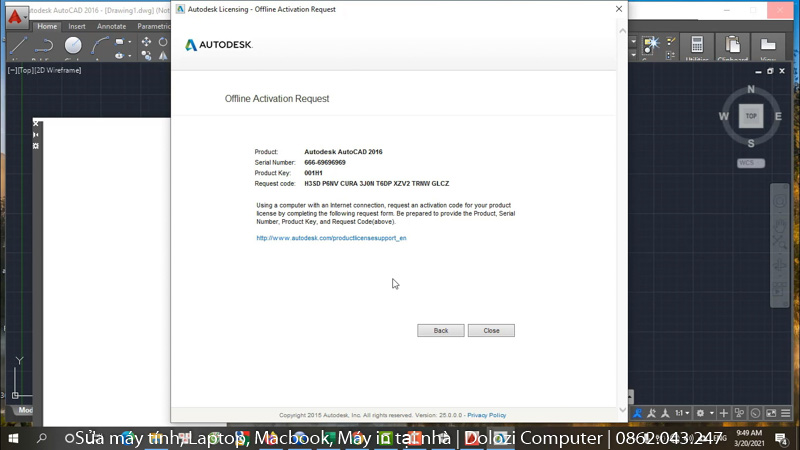Expand the WCS coordinate system dropdown
800x450 pixels.
750,161
